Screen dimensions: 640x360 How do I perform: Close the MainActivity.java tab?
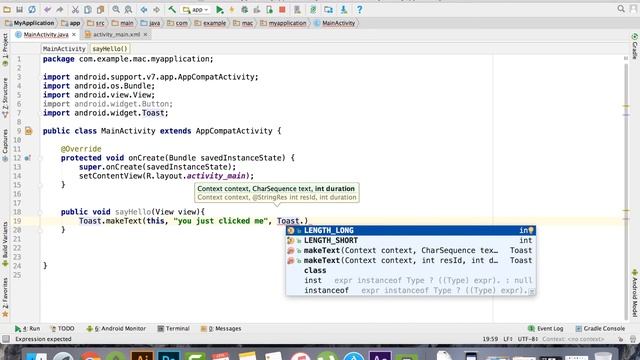coord(74,35)
